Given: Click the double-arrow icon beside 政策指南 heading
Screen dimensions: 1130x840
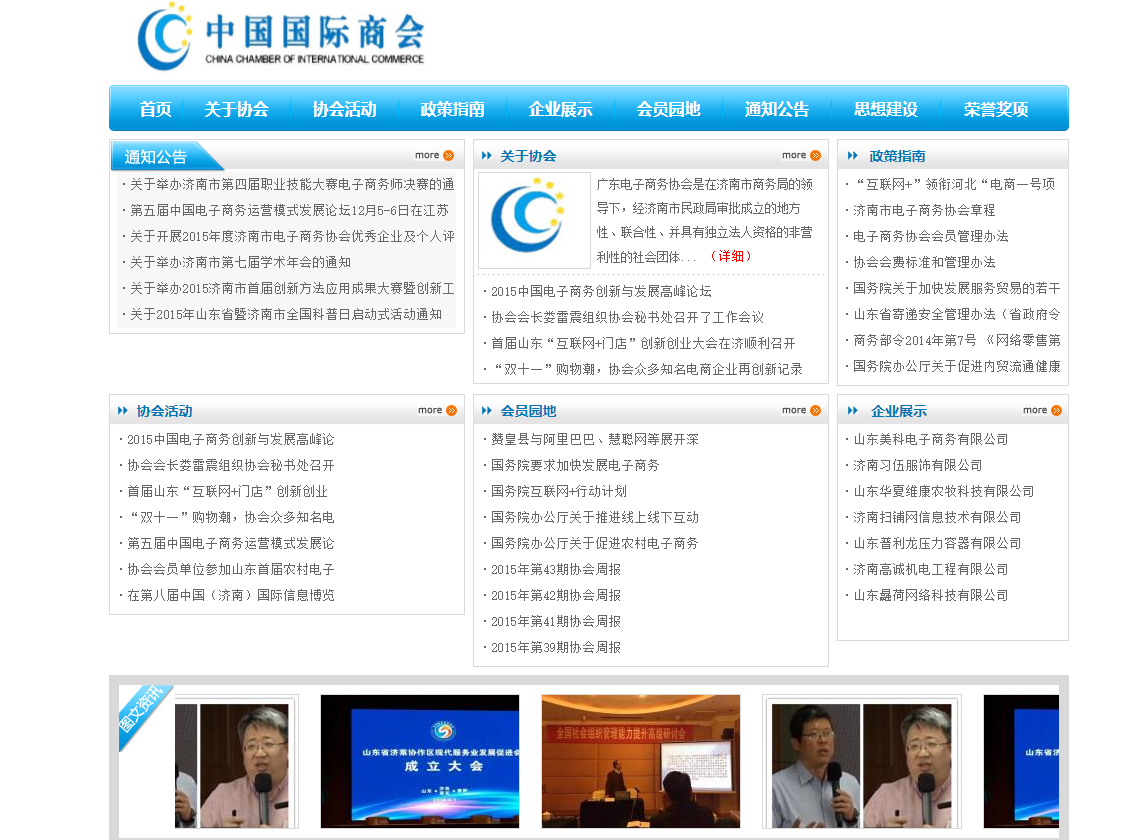Looking at the screenshot, I should [853, 156].
